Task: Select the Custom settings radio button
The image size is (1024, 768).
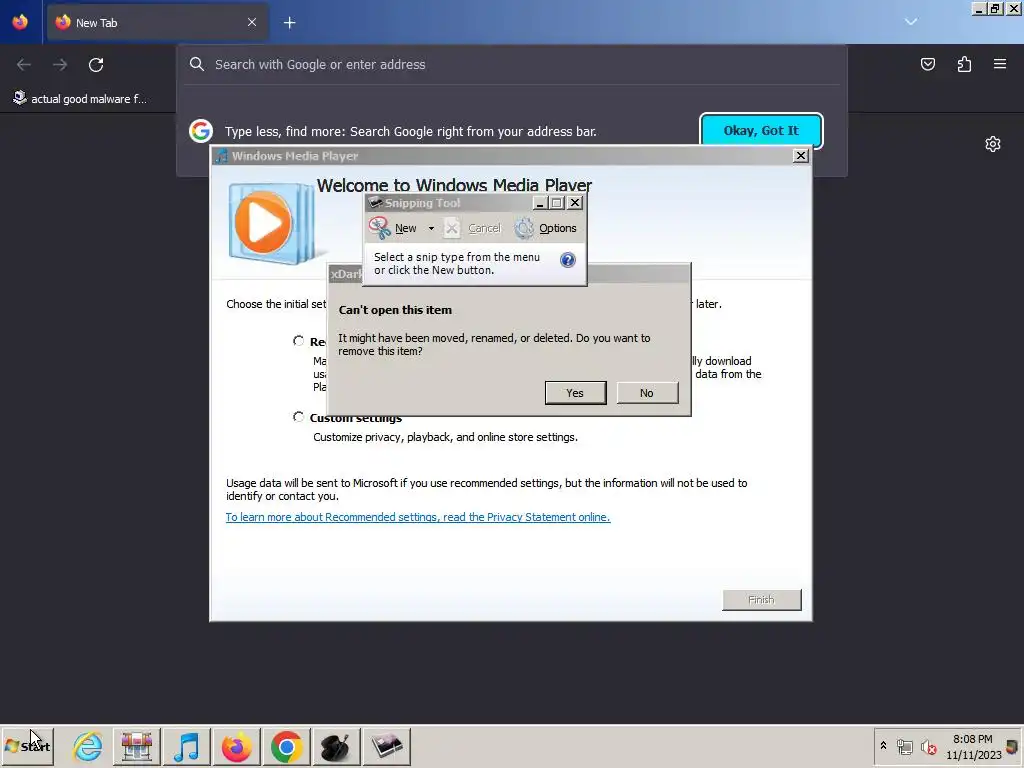Action: [298, 417]
